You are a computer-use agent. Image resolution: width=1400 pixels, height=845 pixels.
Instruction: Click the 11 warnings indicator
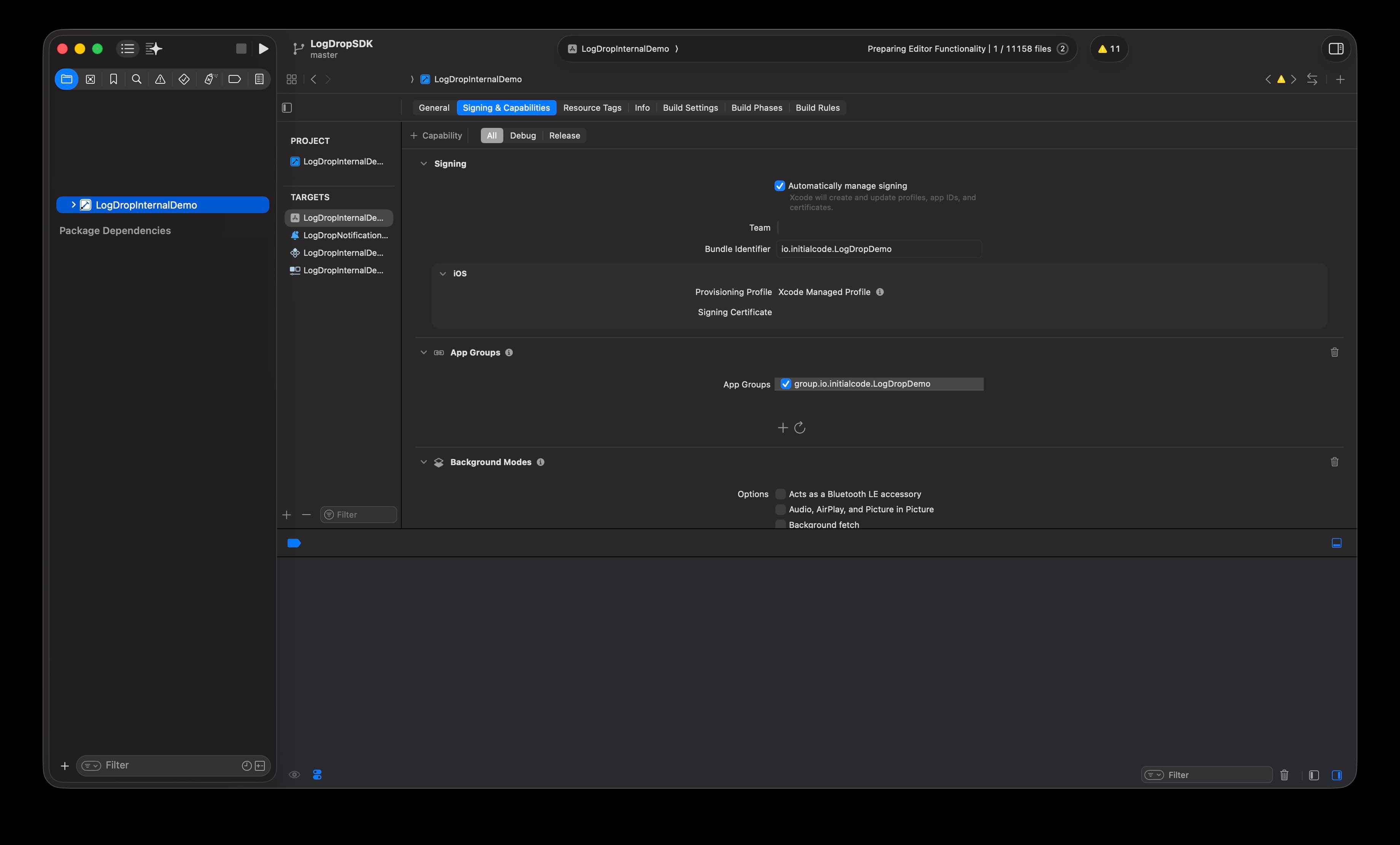coord(1109,49)
